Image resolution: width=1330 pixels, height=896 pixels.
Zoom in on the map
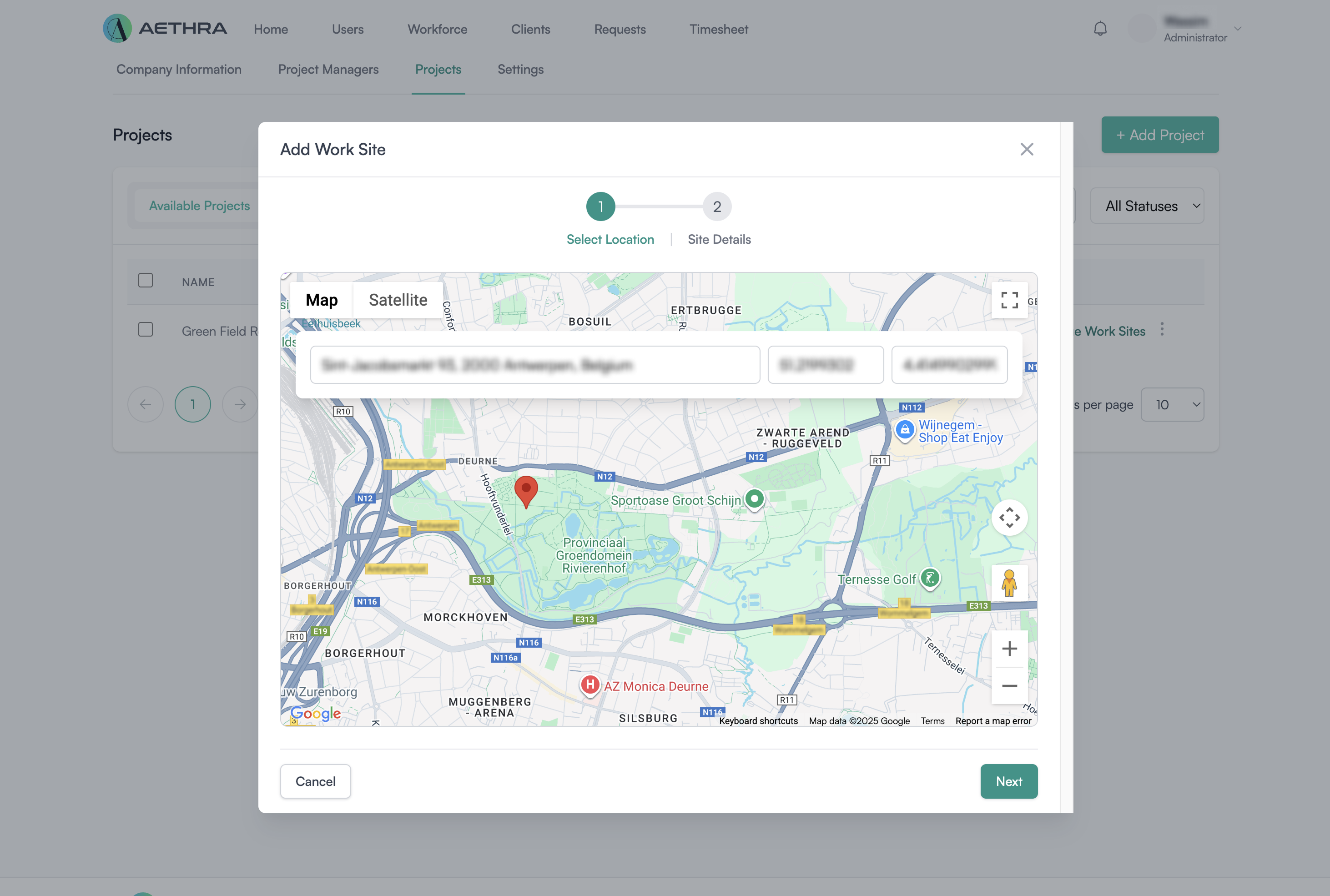[x=1009, y=649]
